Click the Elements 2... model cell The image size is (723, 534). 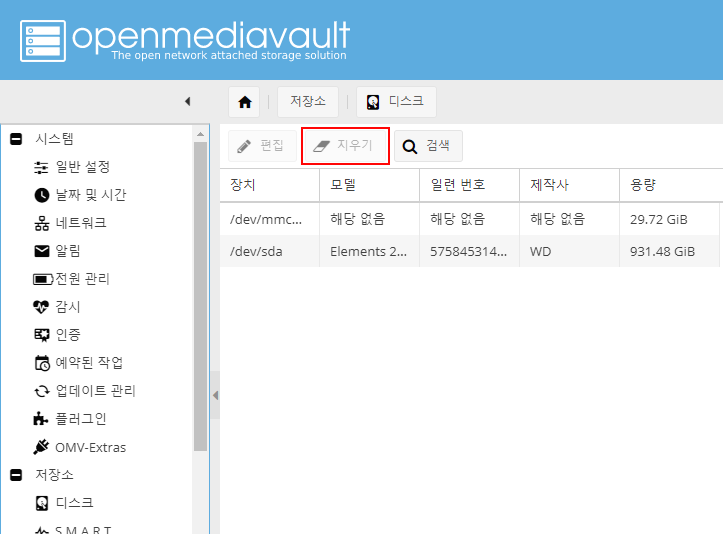tap(369, 251)
